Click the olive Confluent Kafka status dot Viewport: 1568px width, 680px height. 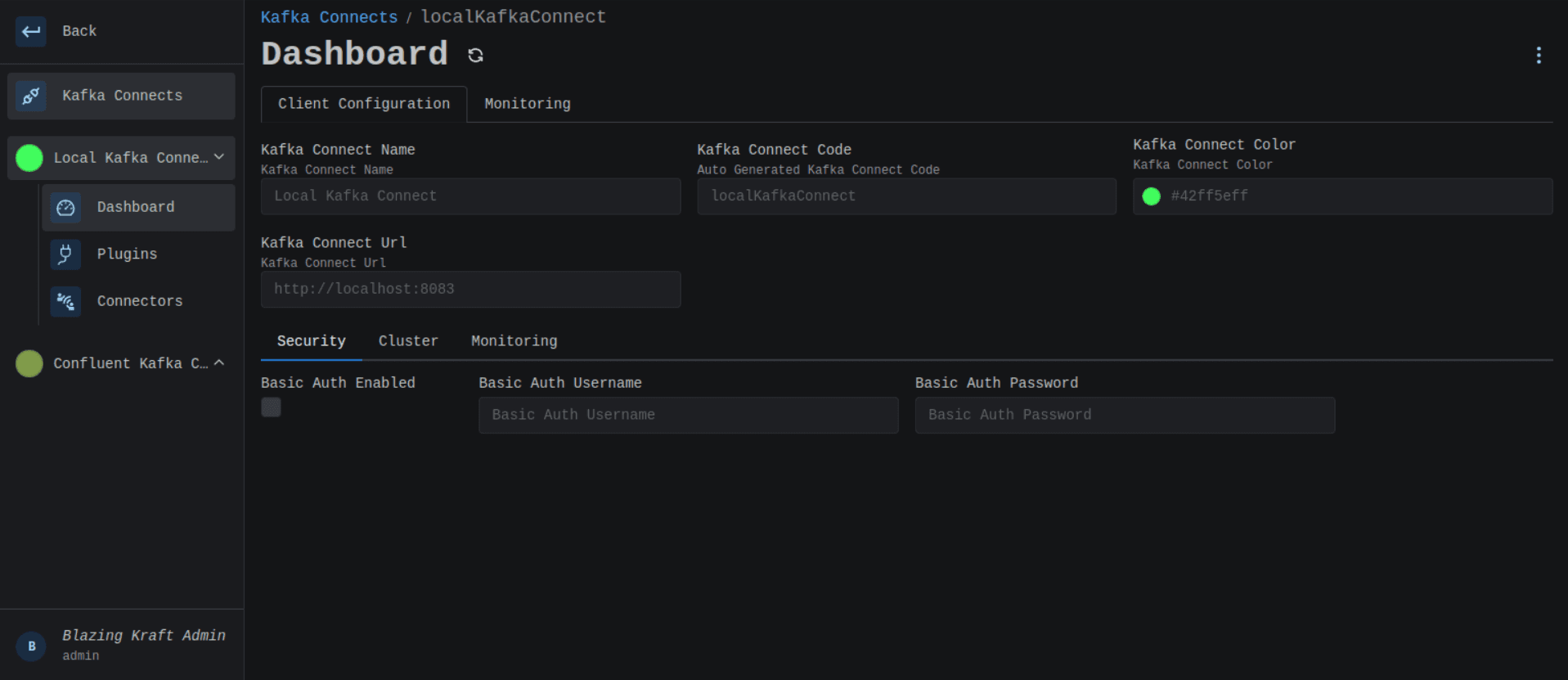(29, 363)
